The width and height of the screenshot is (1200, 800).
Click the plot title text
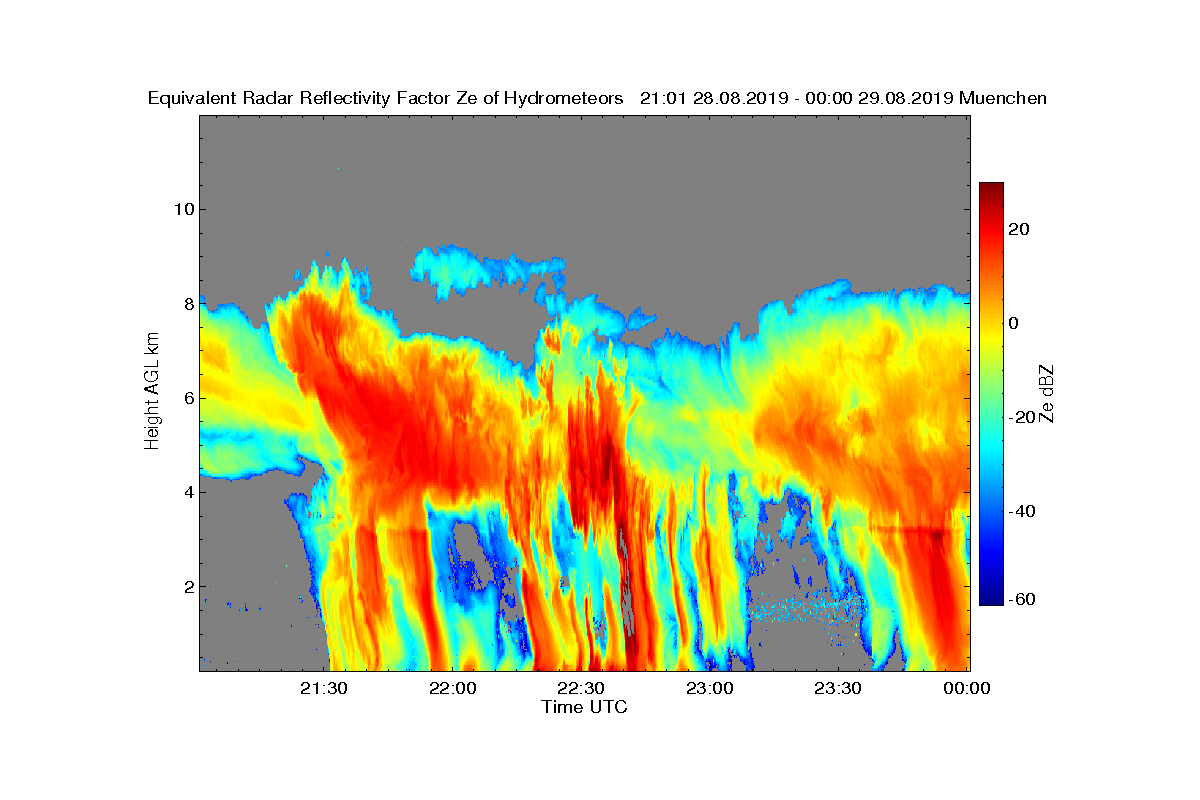click(x=597, y=98)
